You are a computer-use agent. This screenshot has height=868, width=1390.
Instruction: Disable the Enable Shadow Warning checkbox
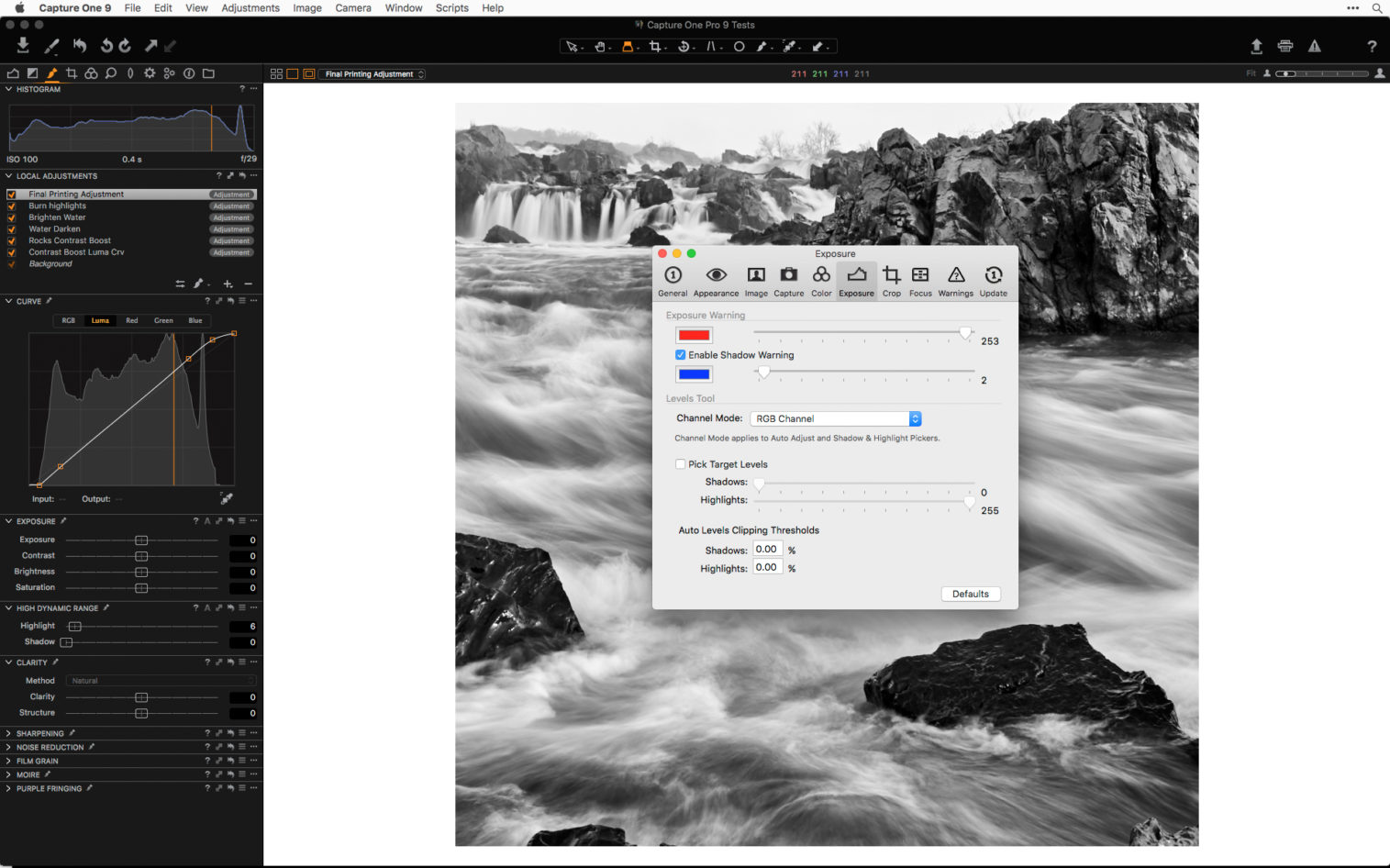tap(680, 355)
